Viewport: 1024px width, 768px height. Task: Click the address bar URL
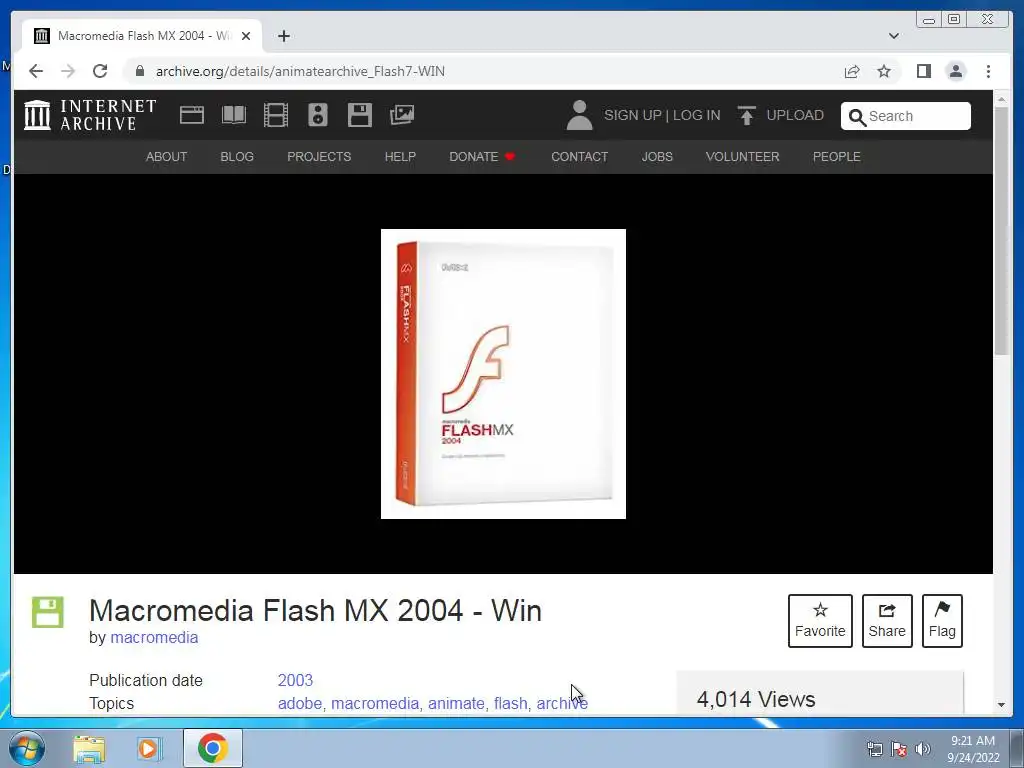click(300, 71)
